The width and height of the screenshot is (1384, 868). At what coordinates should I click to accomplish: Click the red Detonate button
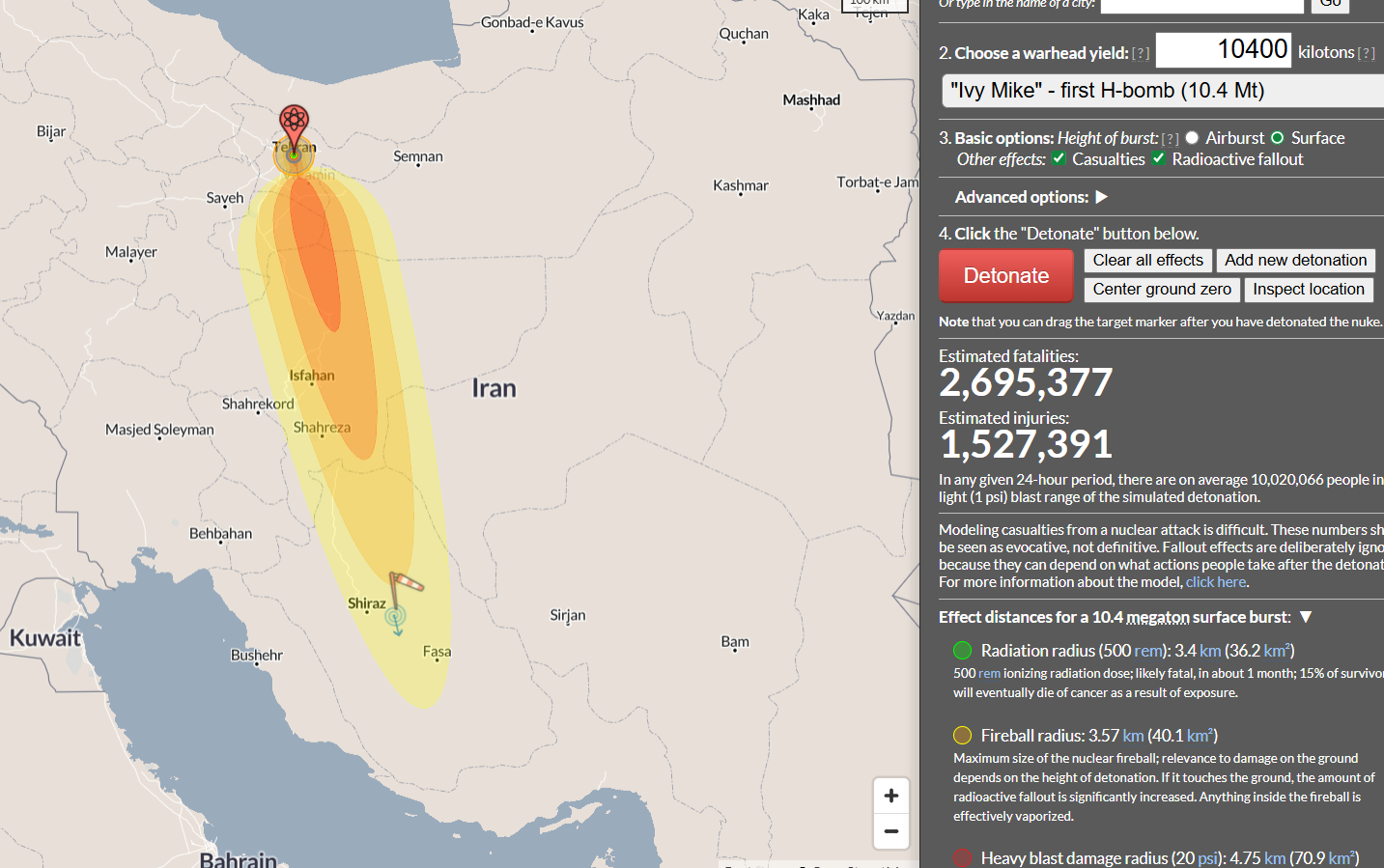click(1006, 276)
